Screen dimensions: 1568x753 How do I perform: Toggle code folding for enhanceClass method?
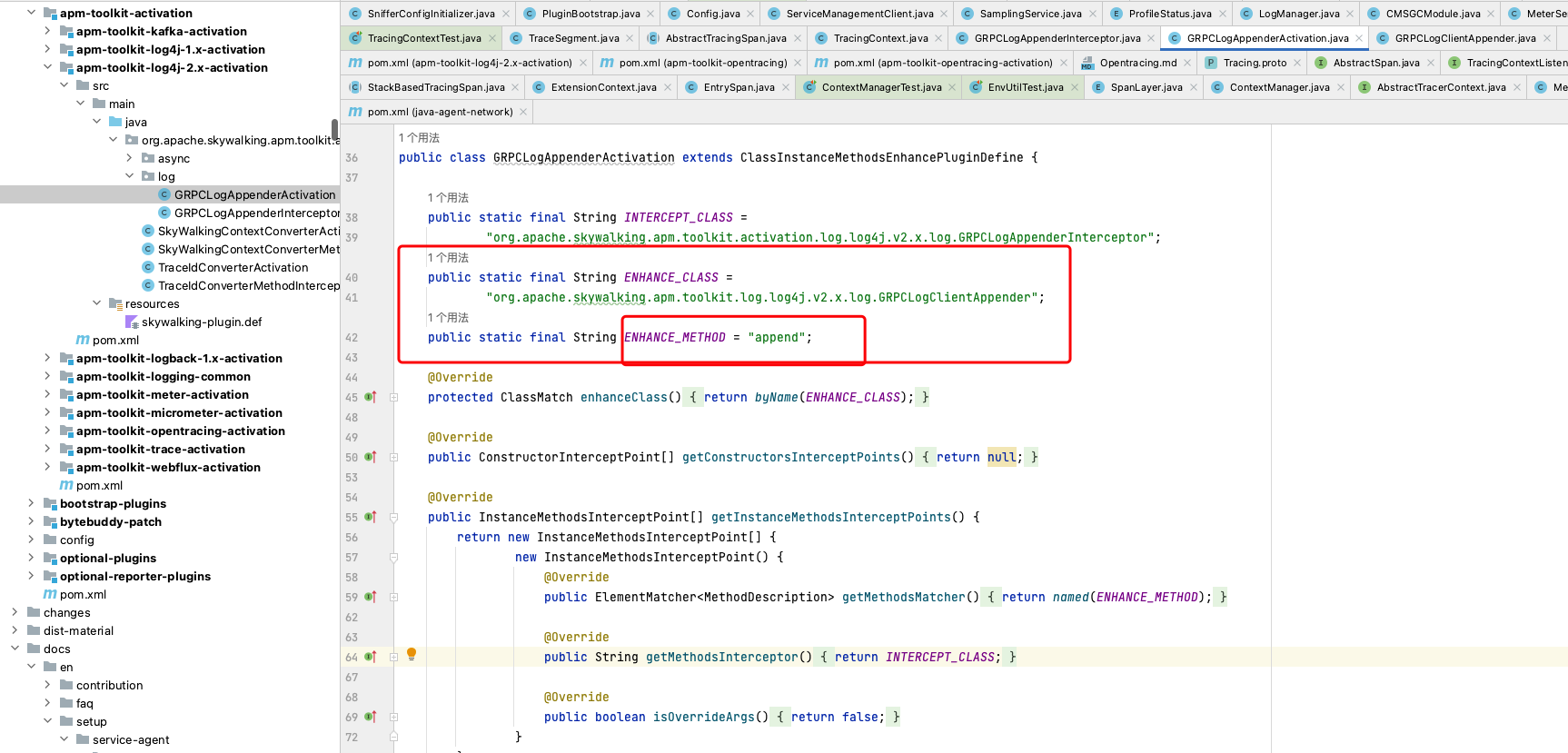click(x=394, y=397)
